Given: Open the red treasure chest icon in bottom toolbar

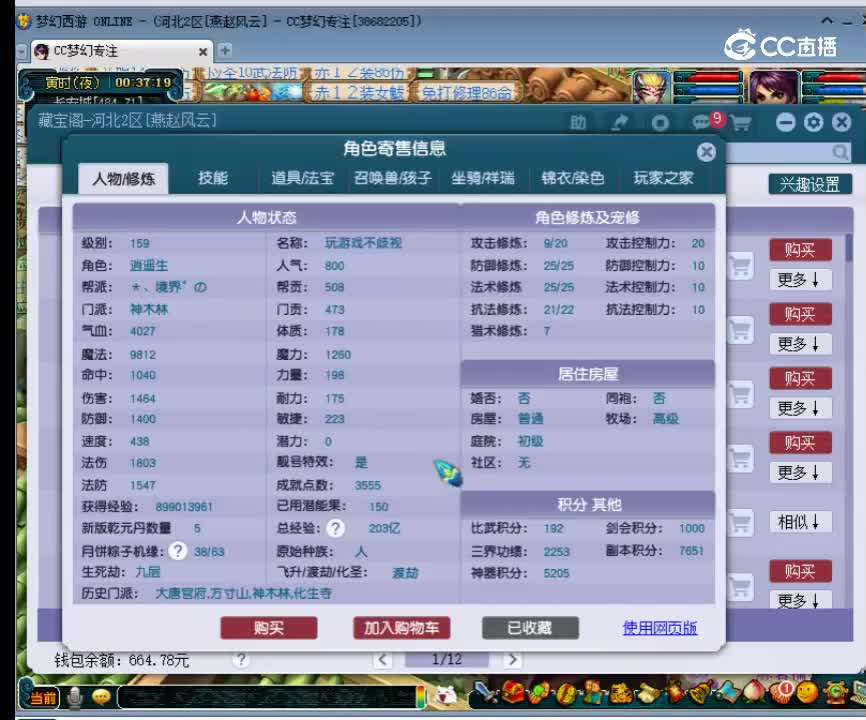Looking at the screenshot, I should click(x=513, y=692).
